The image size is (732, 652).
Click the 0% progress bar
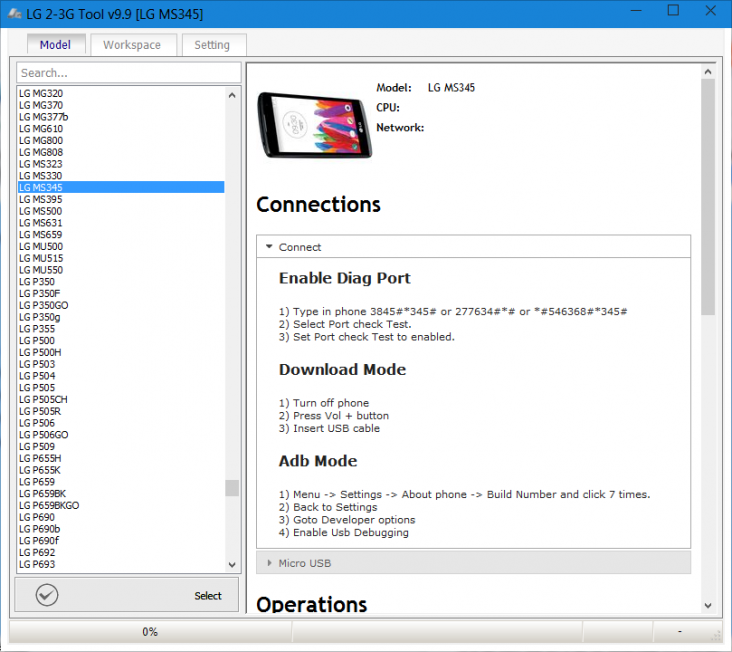(x=150, y=632)
